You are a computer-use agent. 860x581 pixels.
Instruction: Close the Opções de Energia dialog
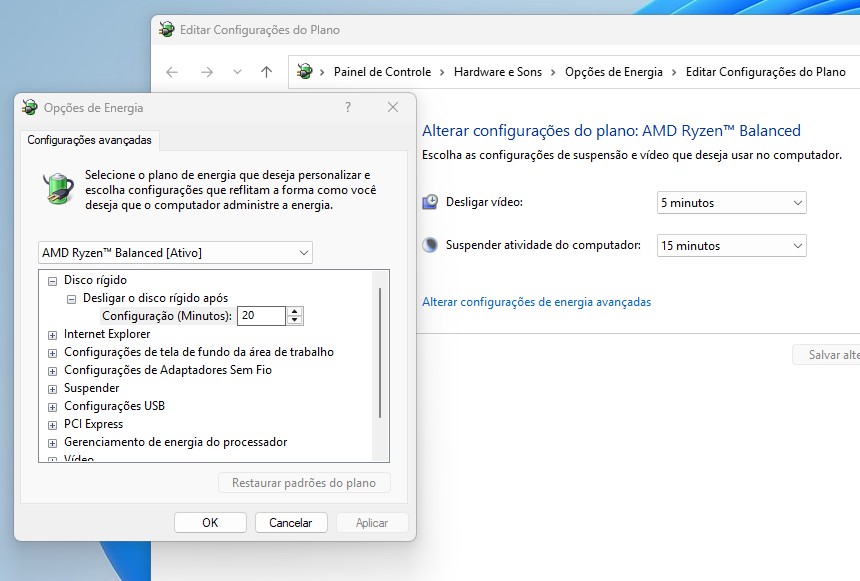[x=393, y=107]
